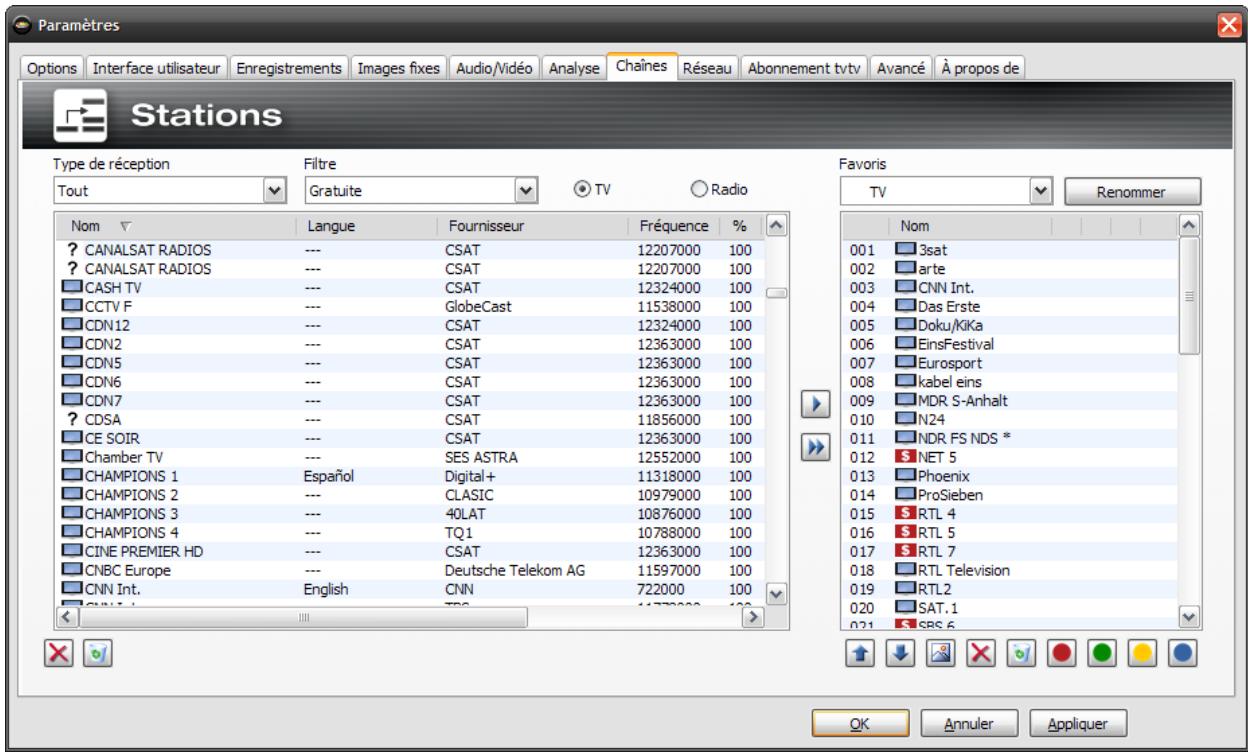Screen dimensions: 1248x753
Task: Select the Radio radio button
Action: [x=700, y=189]
